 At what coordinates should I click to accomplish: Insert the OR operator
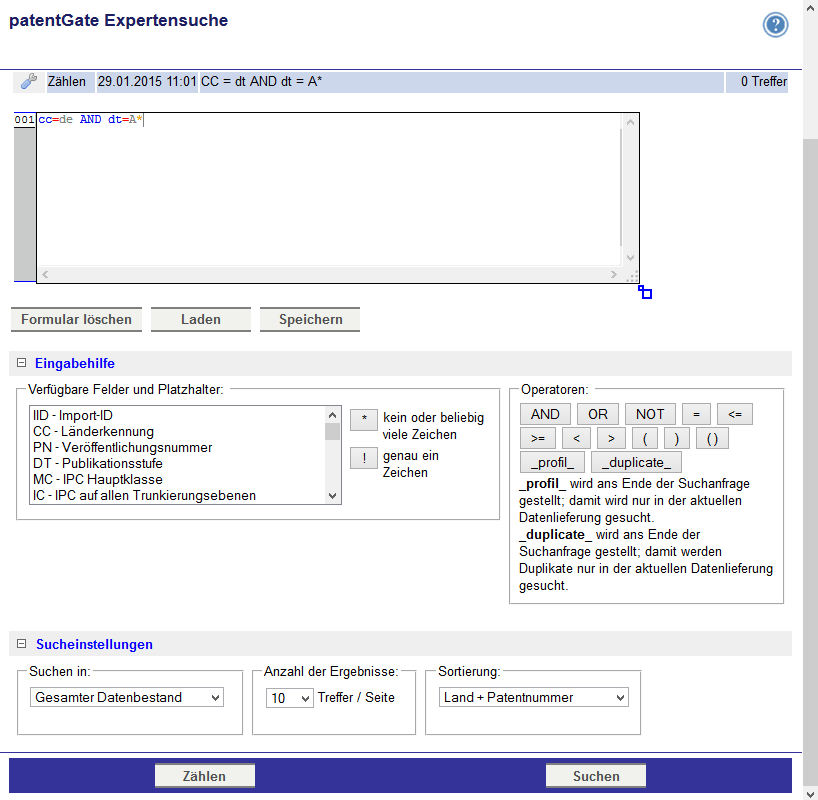click(598, 414)
